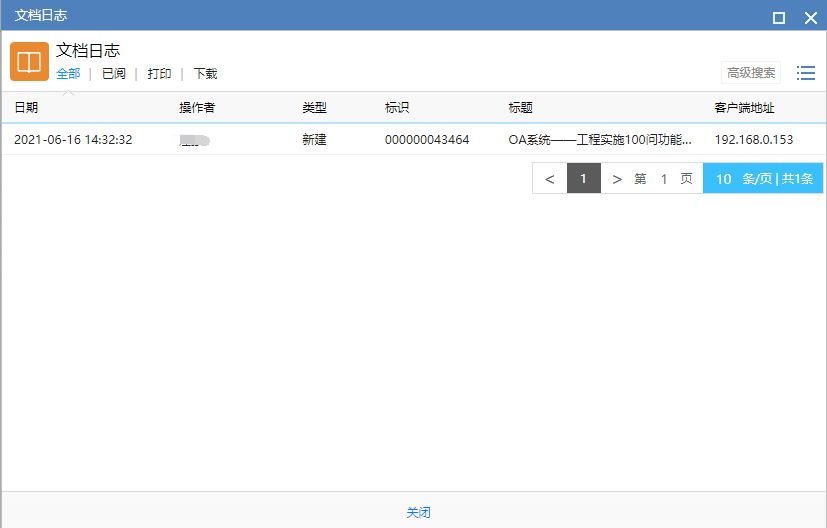Go to next page with > arrow
Image resolution: width=827 pixels, height=528 pixels.
coord(617,179)
